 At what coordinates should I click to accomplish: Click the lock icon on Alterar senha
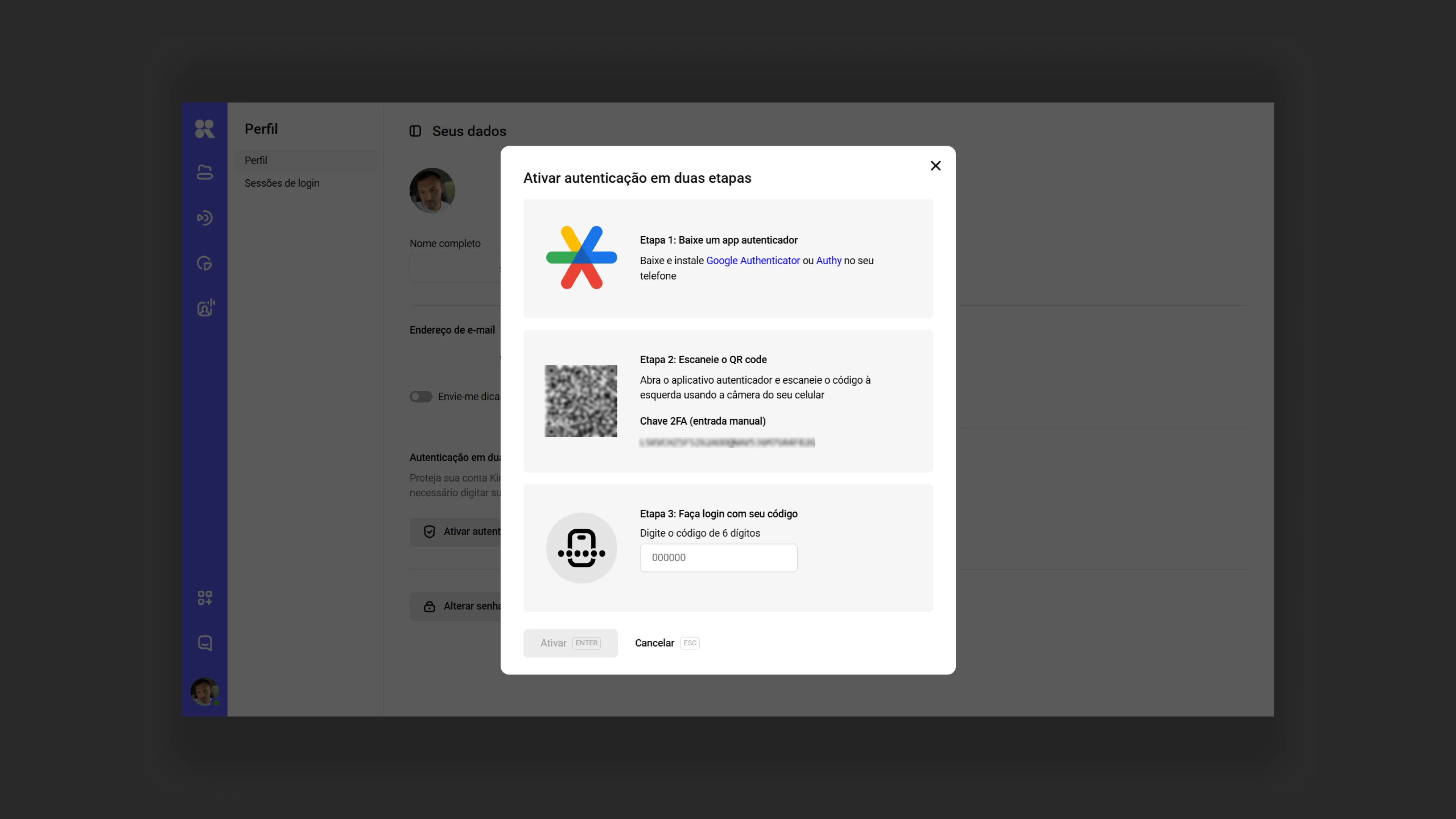430,607
